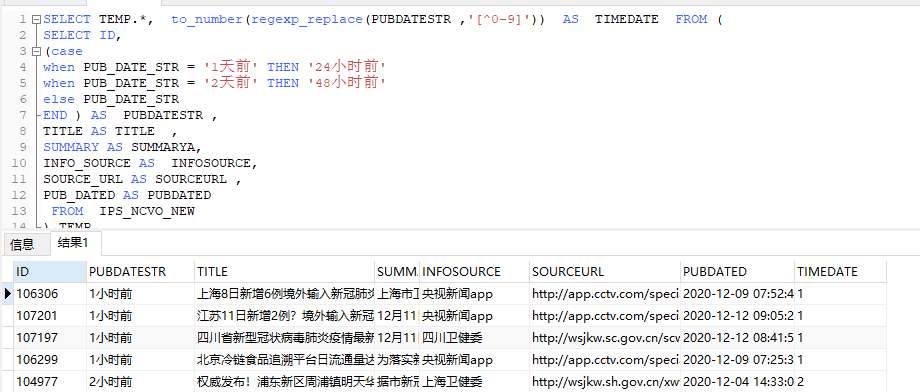Select the 2小时前 PUBDATESTR cell

pyautogui.click(x=140, y=382)
